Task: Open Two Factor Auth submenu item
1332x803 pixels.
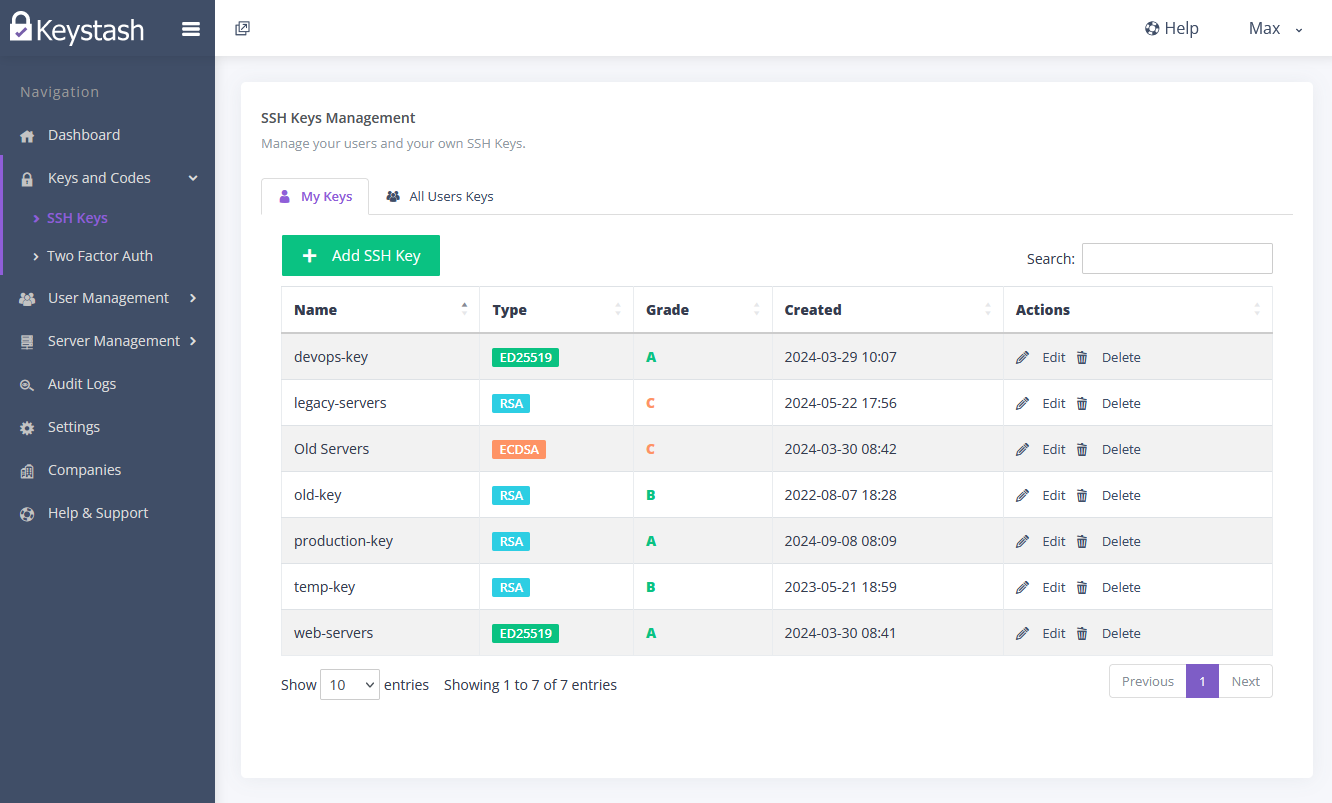Action: click(100, 256)
